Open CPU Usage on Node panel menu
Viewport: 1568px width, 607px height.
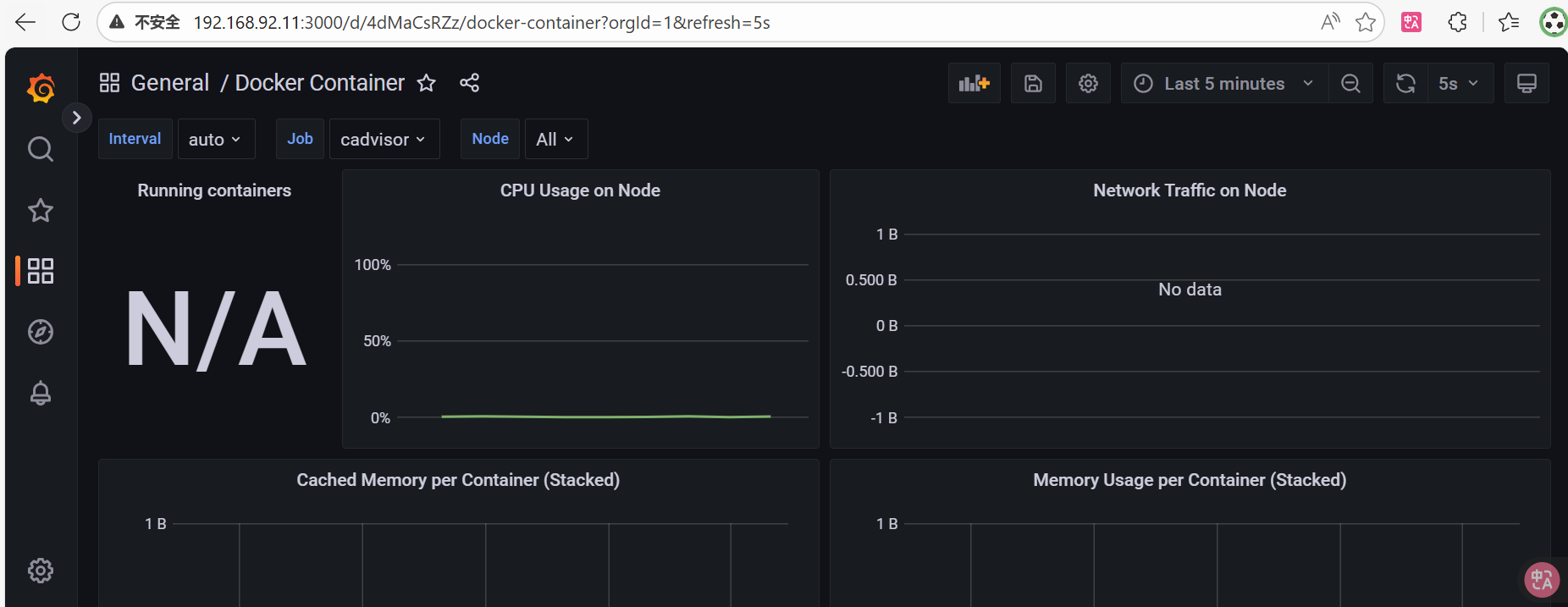pos(580,190)
